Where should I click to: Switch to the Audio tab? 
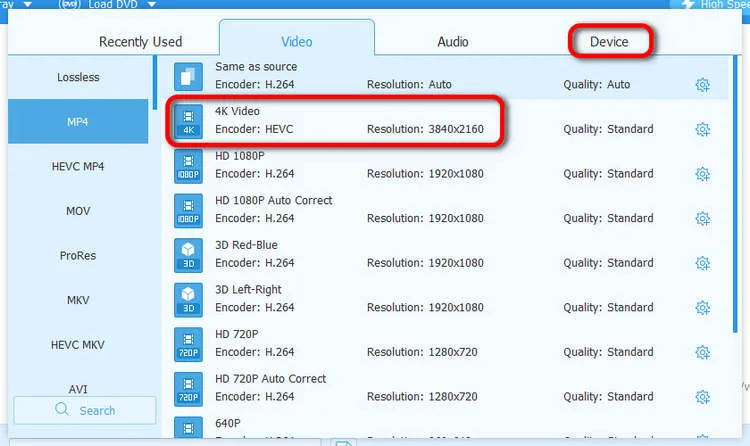tap(453, 42)
